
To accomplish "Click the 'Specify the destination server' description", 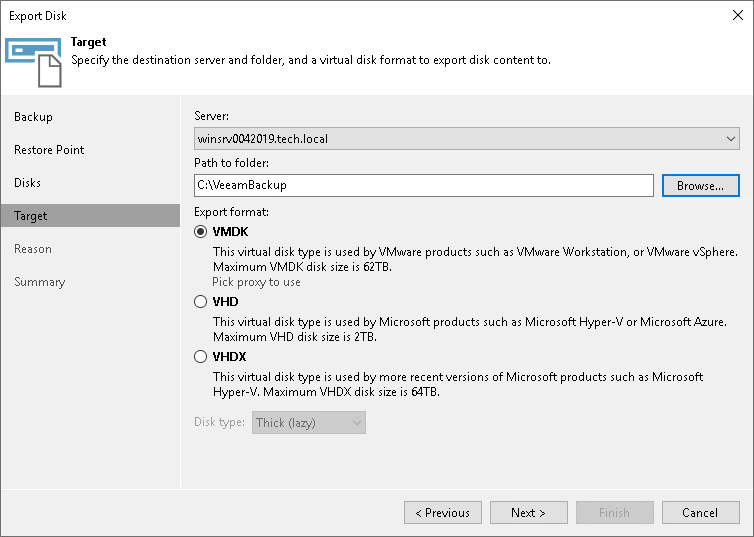I will (x=311, y=60).
